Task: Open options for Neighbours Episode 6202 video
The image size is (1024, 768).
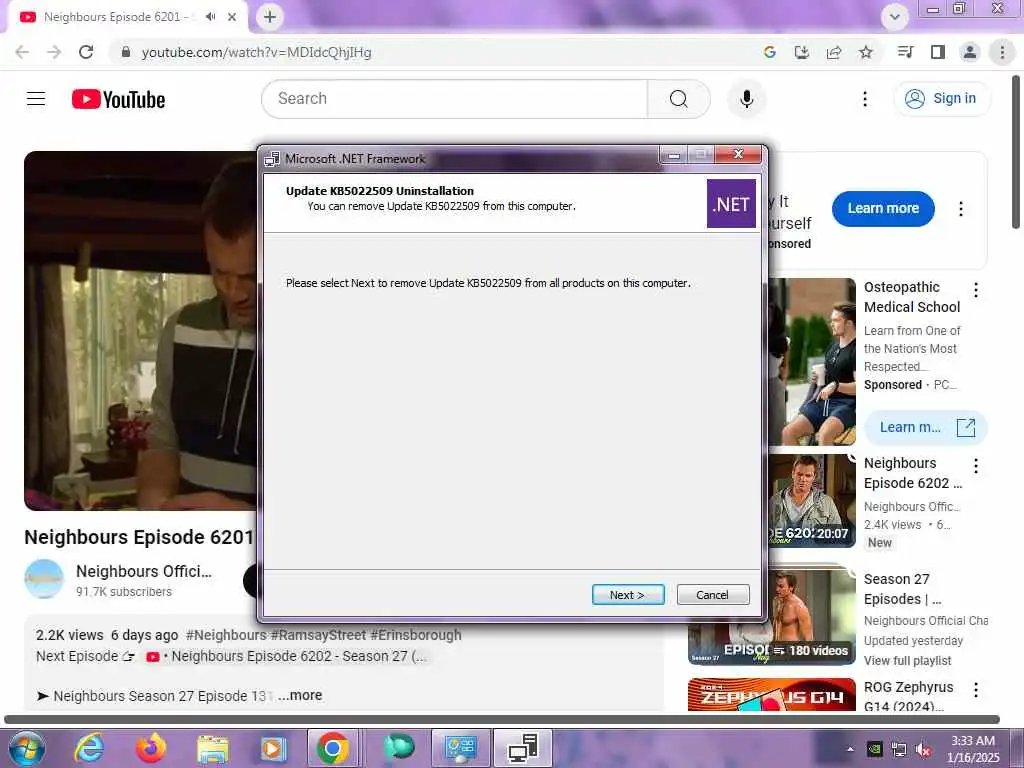Action: (x=976, y=466)
